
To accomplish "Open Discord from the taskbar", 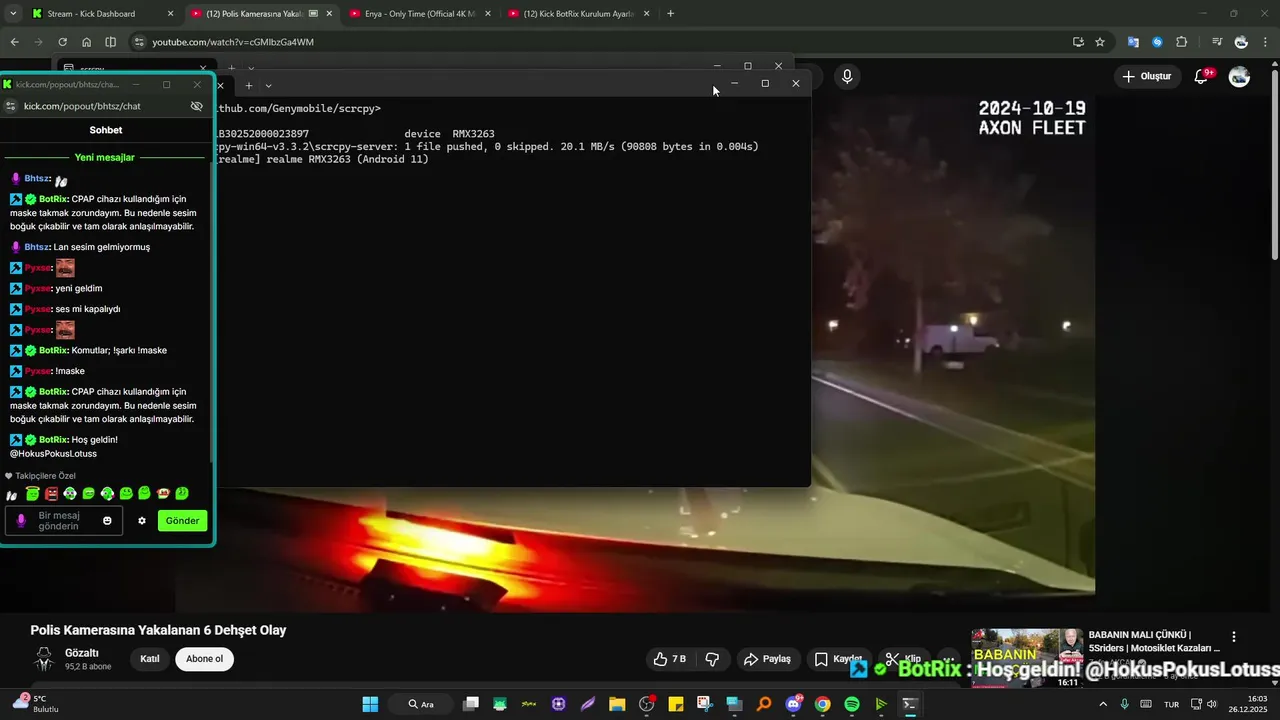I will pos(794,704).
